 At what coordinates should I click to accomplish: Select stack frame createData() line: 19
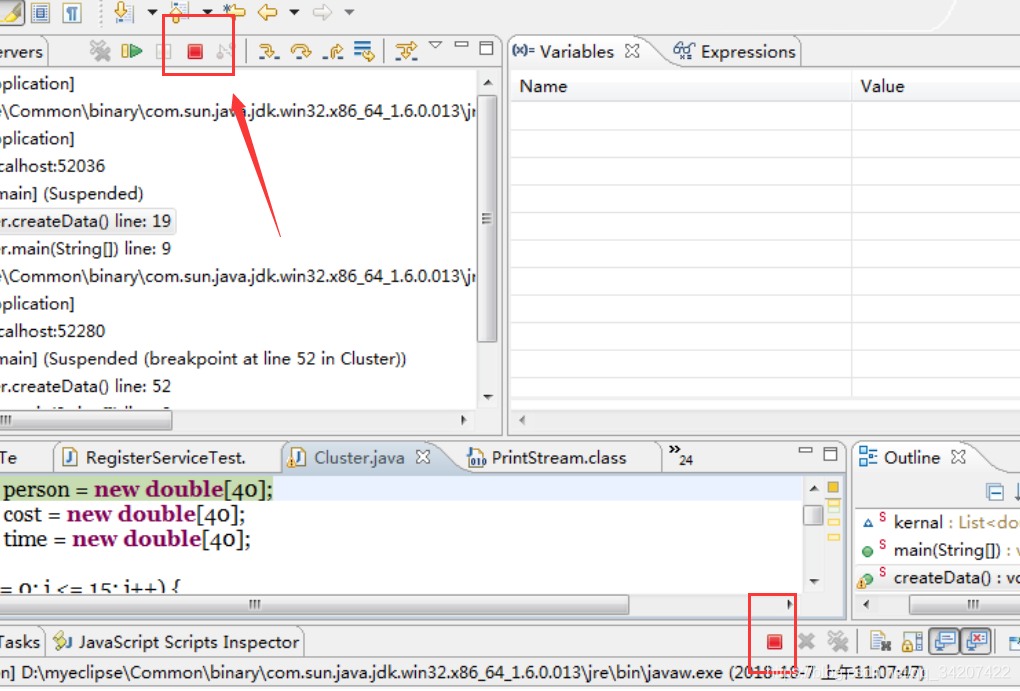point(86,221)
